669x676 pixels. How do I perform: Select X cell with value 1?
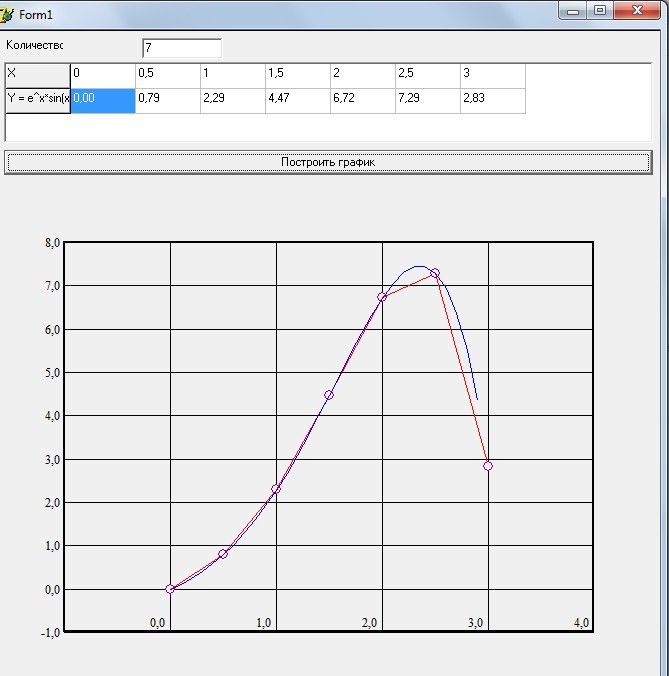coord(233,76)
